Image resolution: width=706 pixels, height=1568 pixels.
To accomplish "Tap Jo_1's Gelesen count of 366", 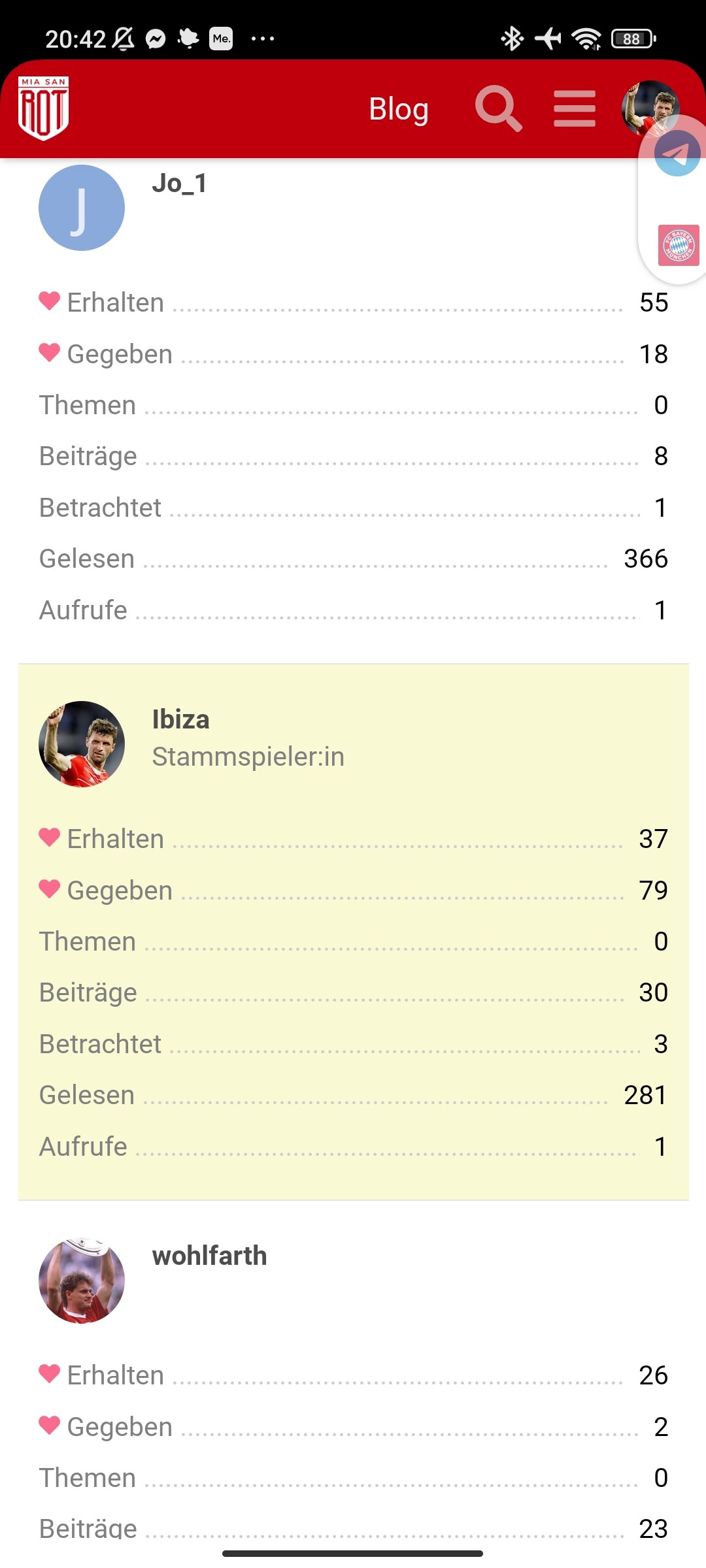I will (646, 559).
